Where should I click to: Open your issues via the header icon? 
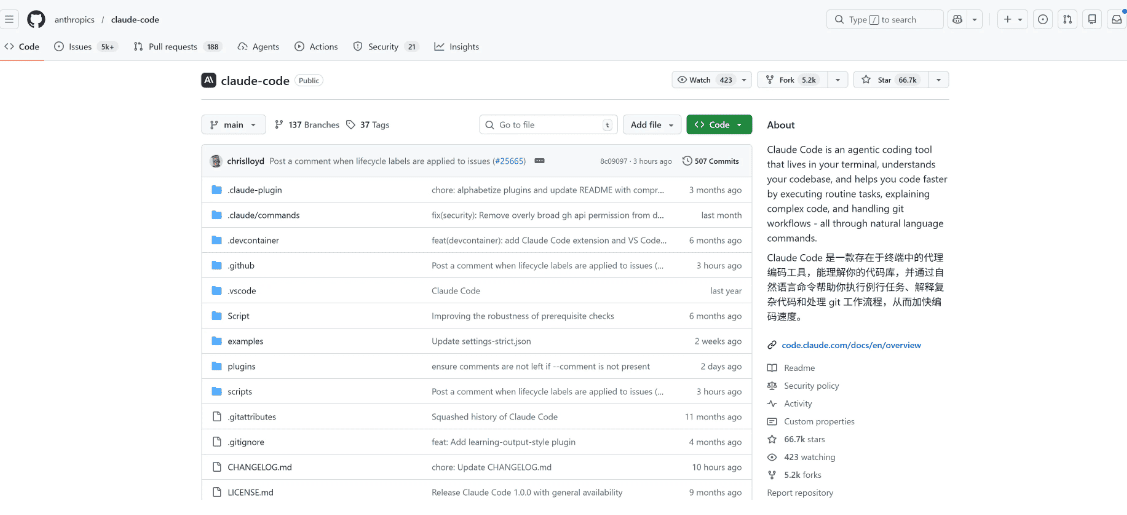[x=1043, y=19]
